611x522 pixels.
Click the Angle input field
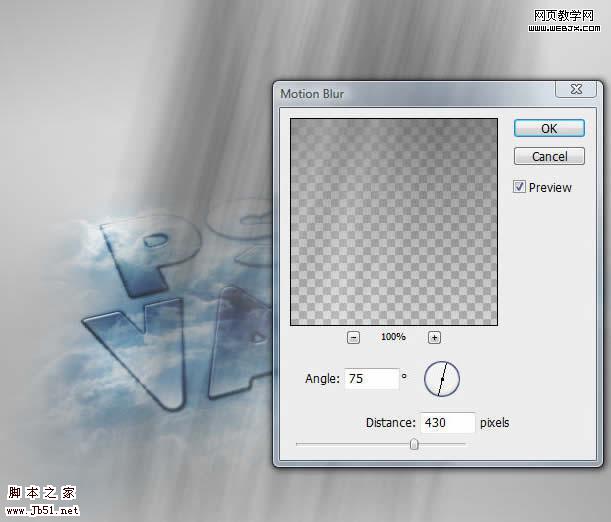pyautogui.click(x=372, y=378)
